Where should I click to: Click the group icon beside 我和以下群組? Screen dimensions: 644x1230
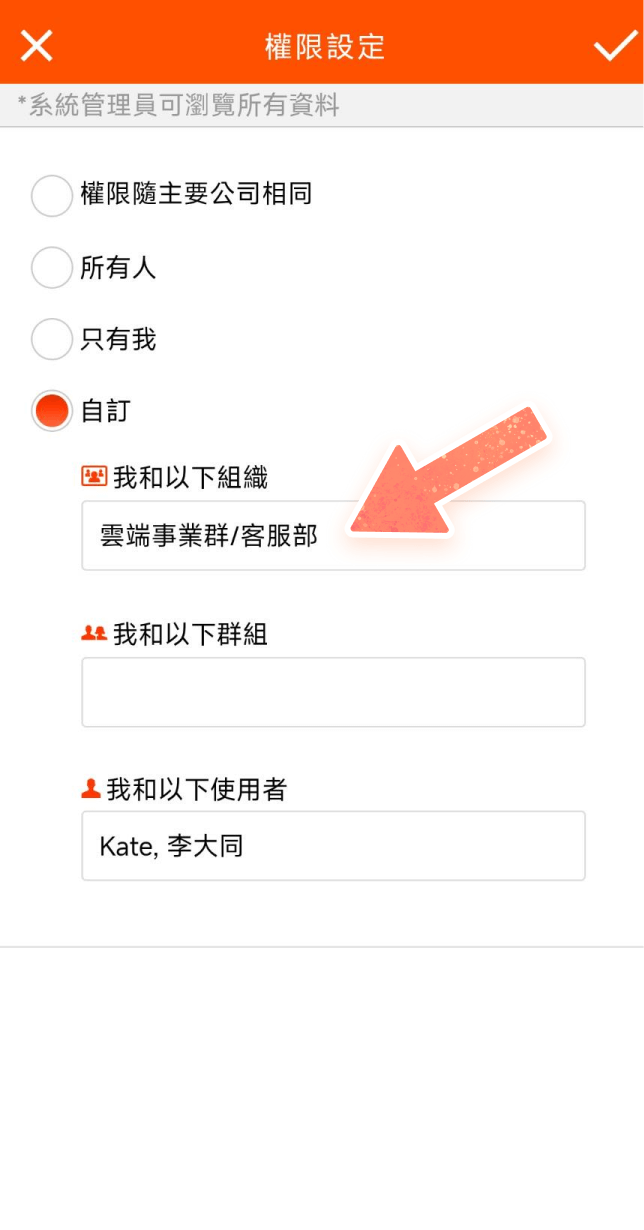click(x=94, y=633)
